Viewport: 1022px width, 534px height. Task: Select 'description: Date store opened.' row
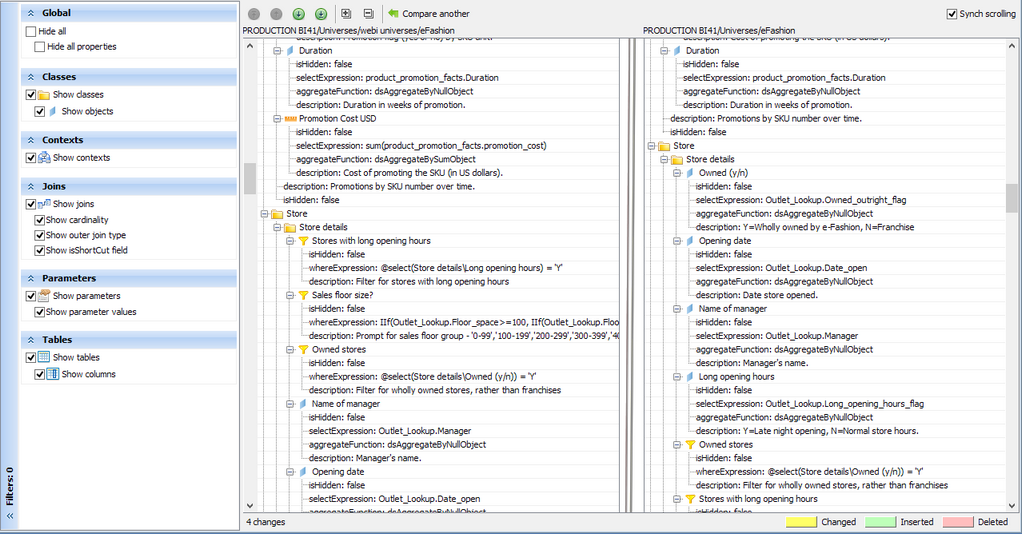[x=756, y=295]
